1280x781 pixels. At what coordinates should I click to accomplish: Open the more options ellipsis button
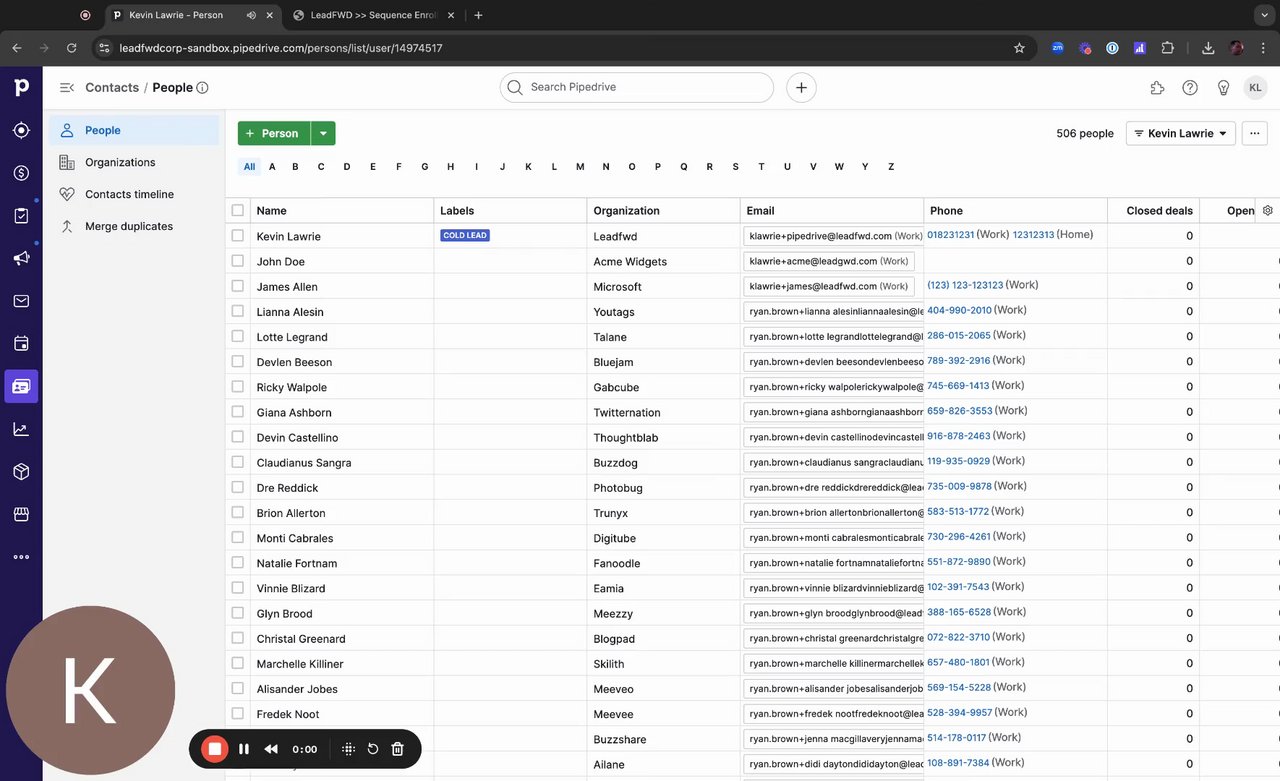click(1255, 133)
